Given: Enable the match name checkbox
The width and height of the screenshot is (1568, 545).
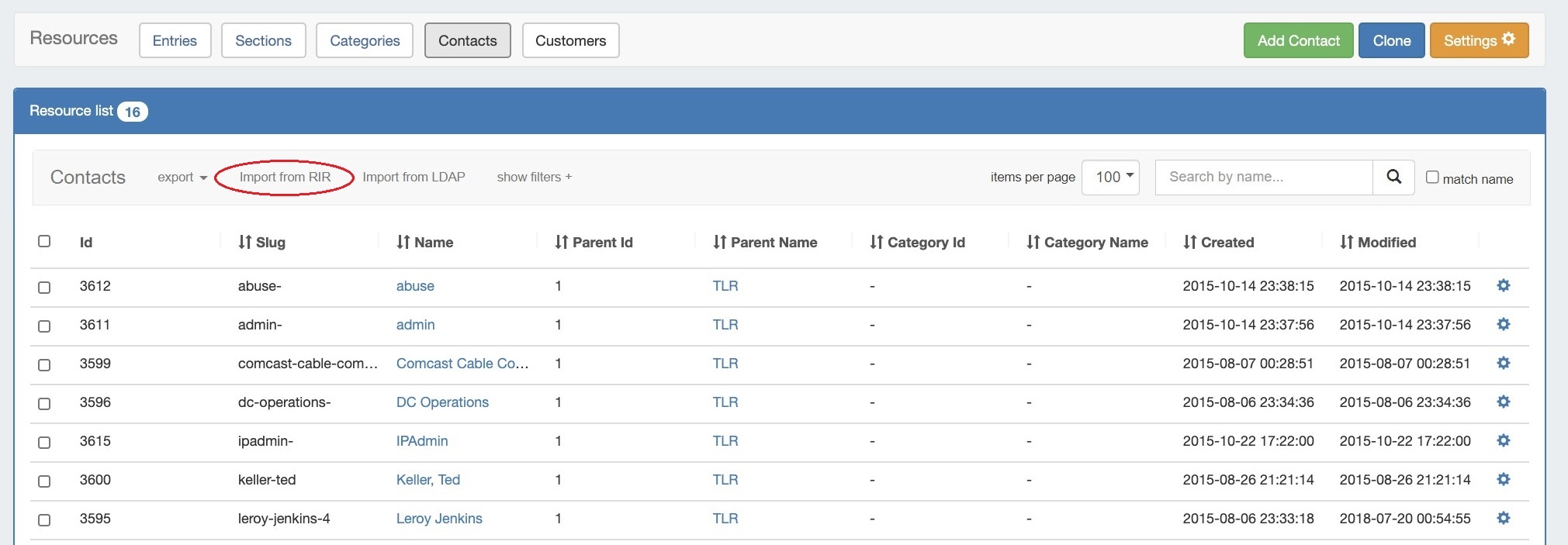Looking at the screenshot, I should 1432,178.
